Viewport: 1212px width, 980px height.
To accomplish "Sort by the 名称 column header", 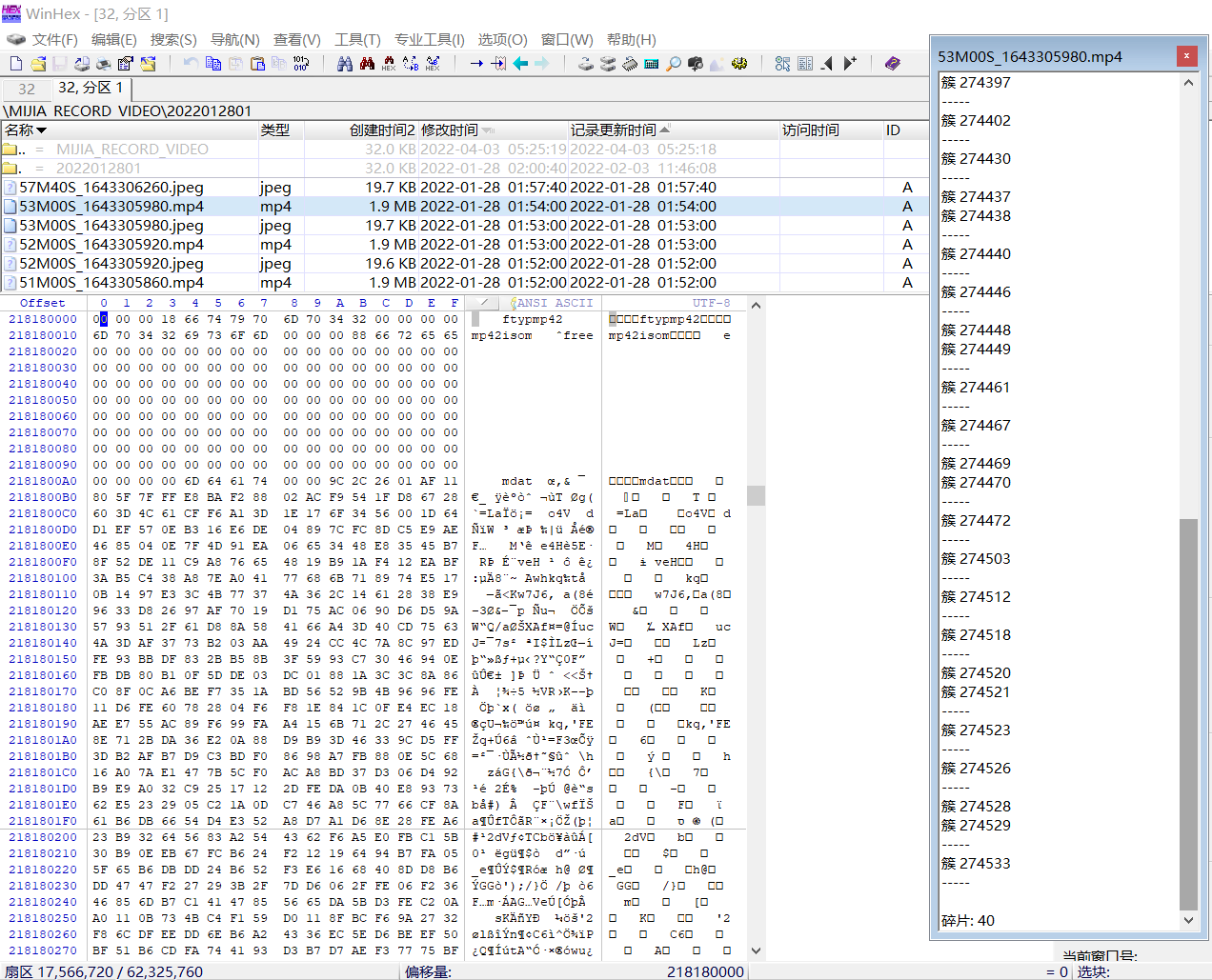I will pyautogui.click(x=129, y=130).
